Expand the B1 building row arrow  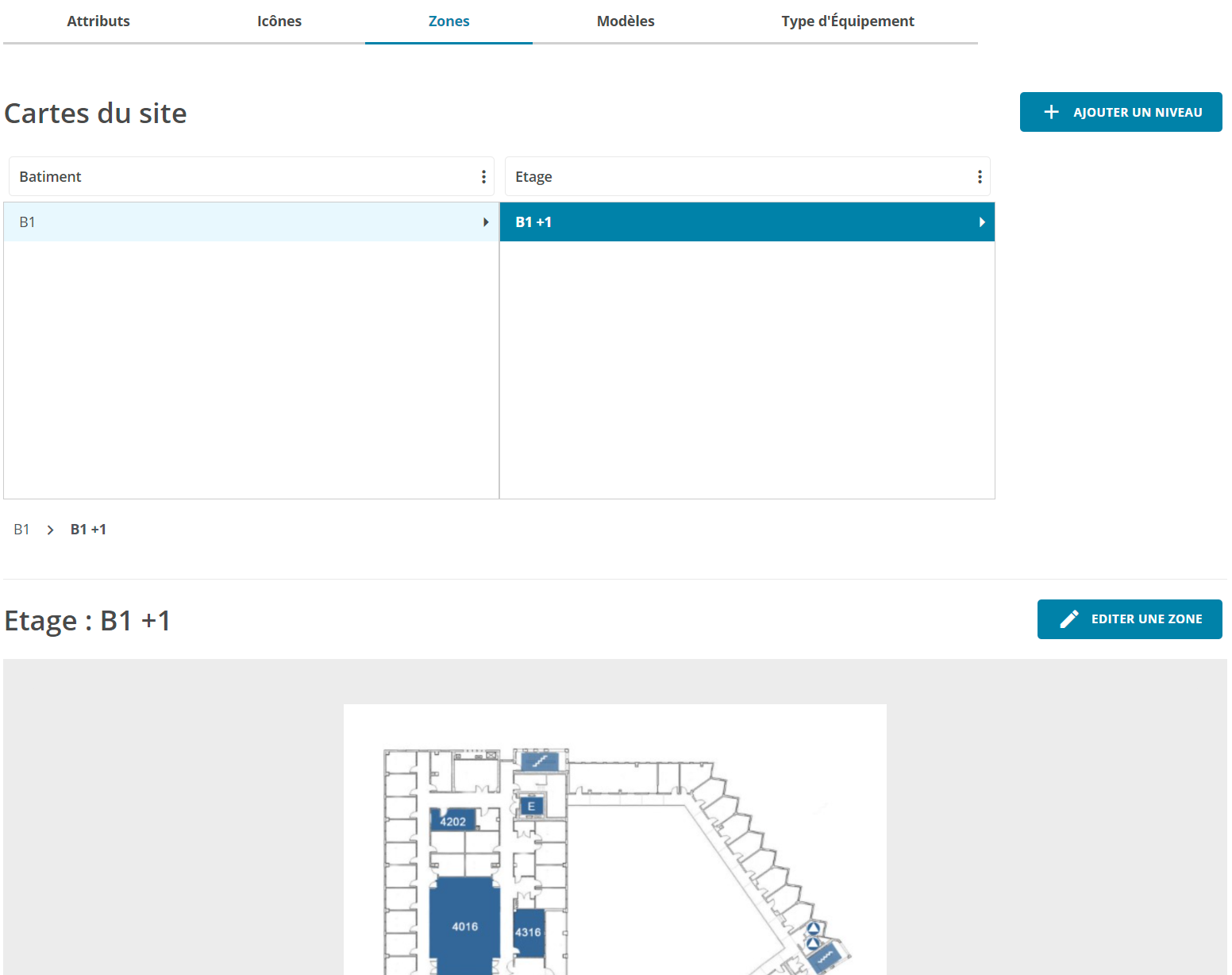(486, 222)
